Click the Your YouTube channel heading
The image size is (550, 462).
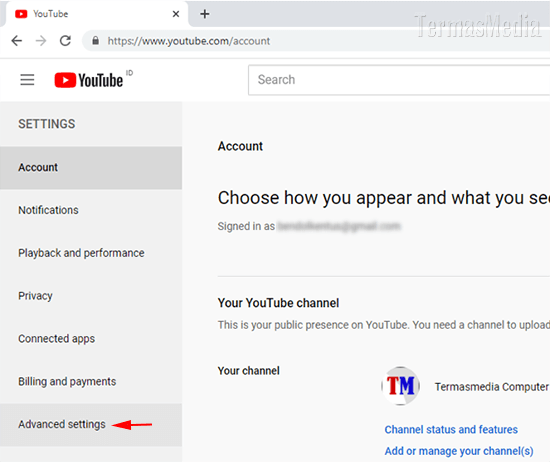click(278, 303)
